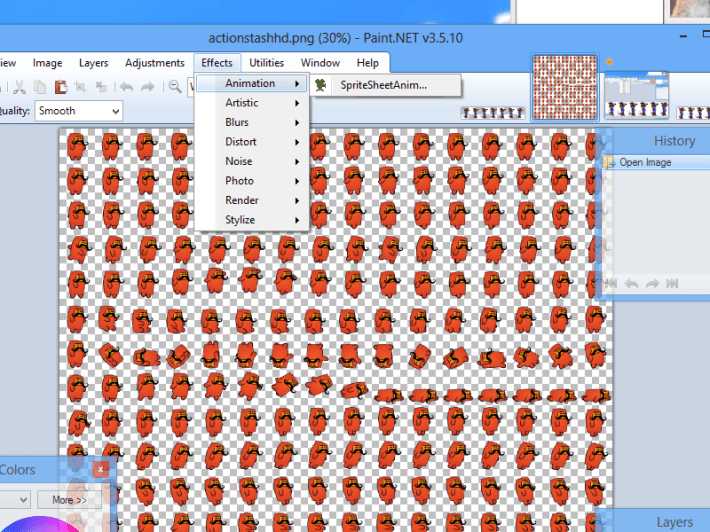Click History rewind to first step
710x532 pixels.
click(x=611, y=283)
